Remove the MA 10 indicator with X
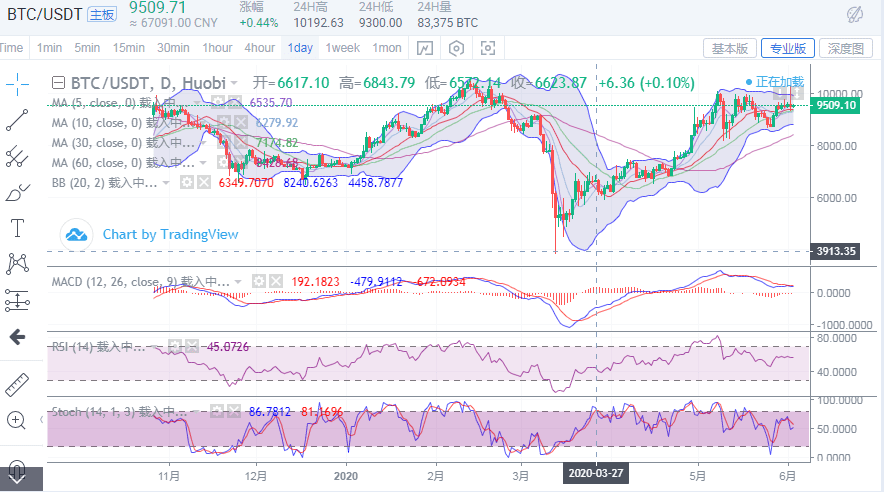This screenshot has height=492, width=884. coord(241,122)
